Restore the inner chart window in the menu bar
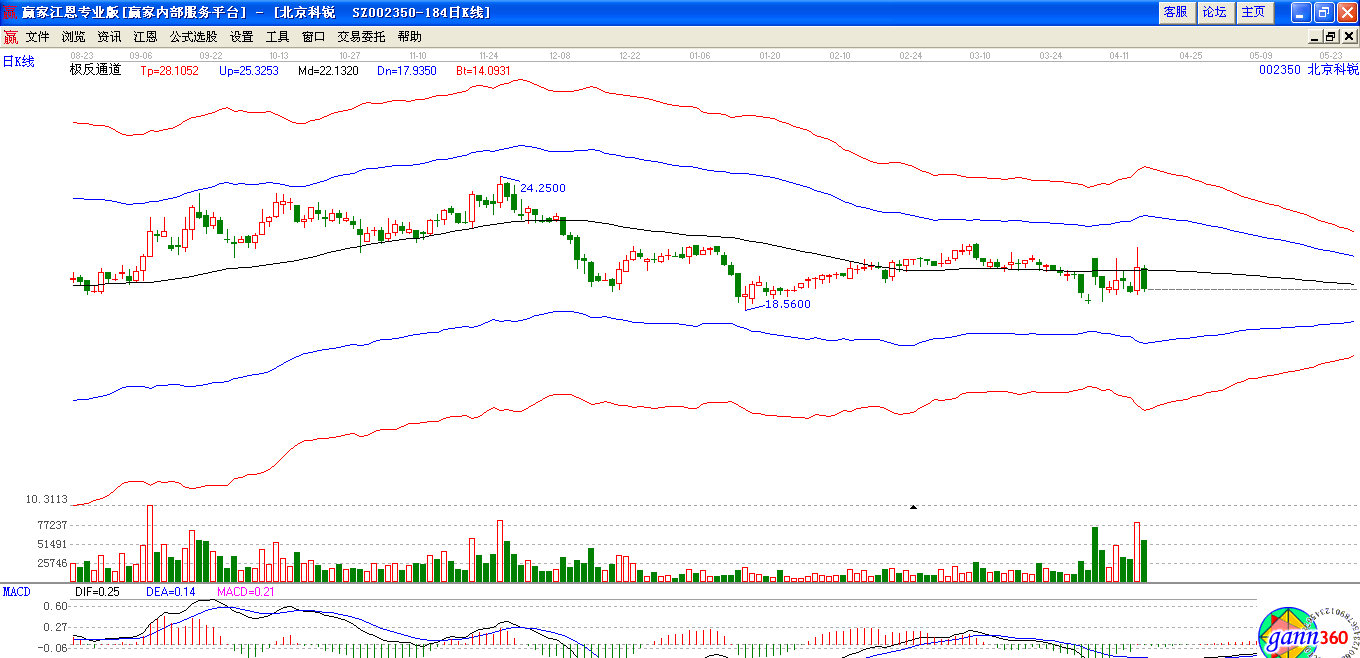The width and height of the screenshot is (1360, 658). [x=1331, y=37]
